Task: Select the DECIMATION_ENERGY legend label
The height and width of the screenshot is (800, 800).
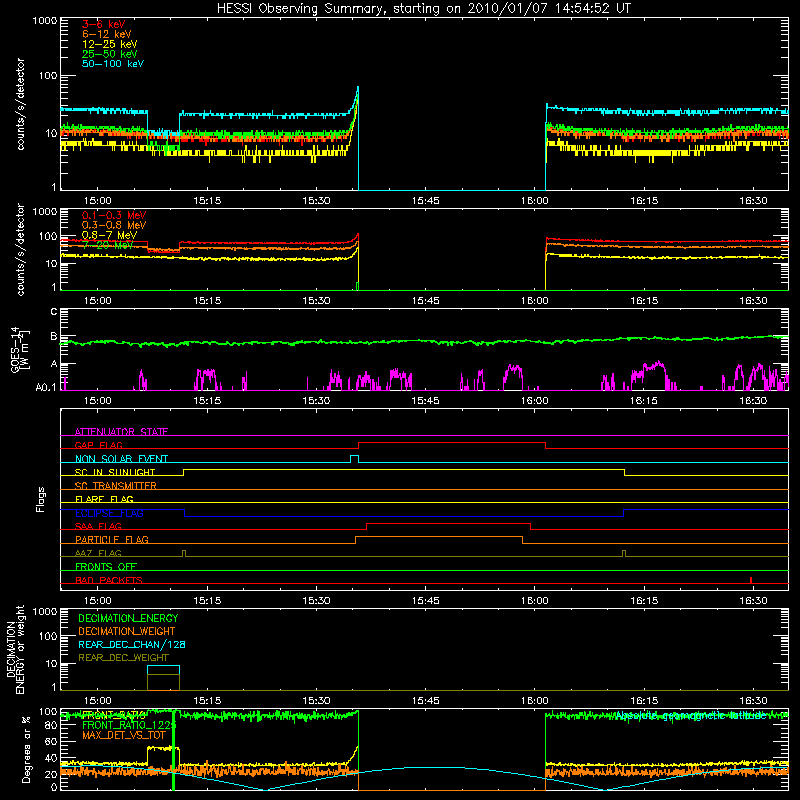Action: (128, 618)
